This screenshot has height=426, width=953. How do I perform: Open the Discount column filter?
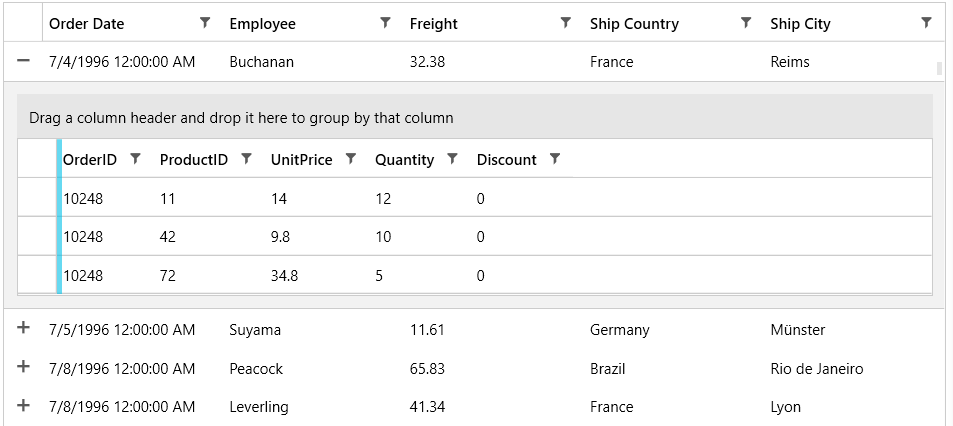pos(555,158)
